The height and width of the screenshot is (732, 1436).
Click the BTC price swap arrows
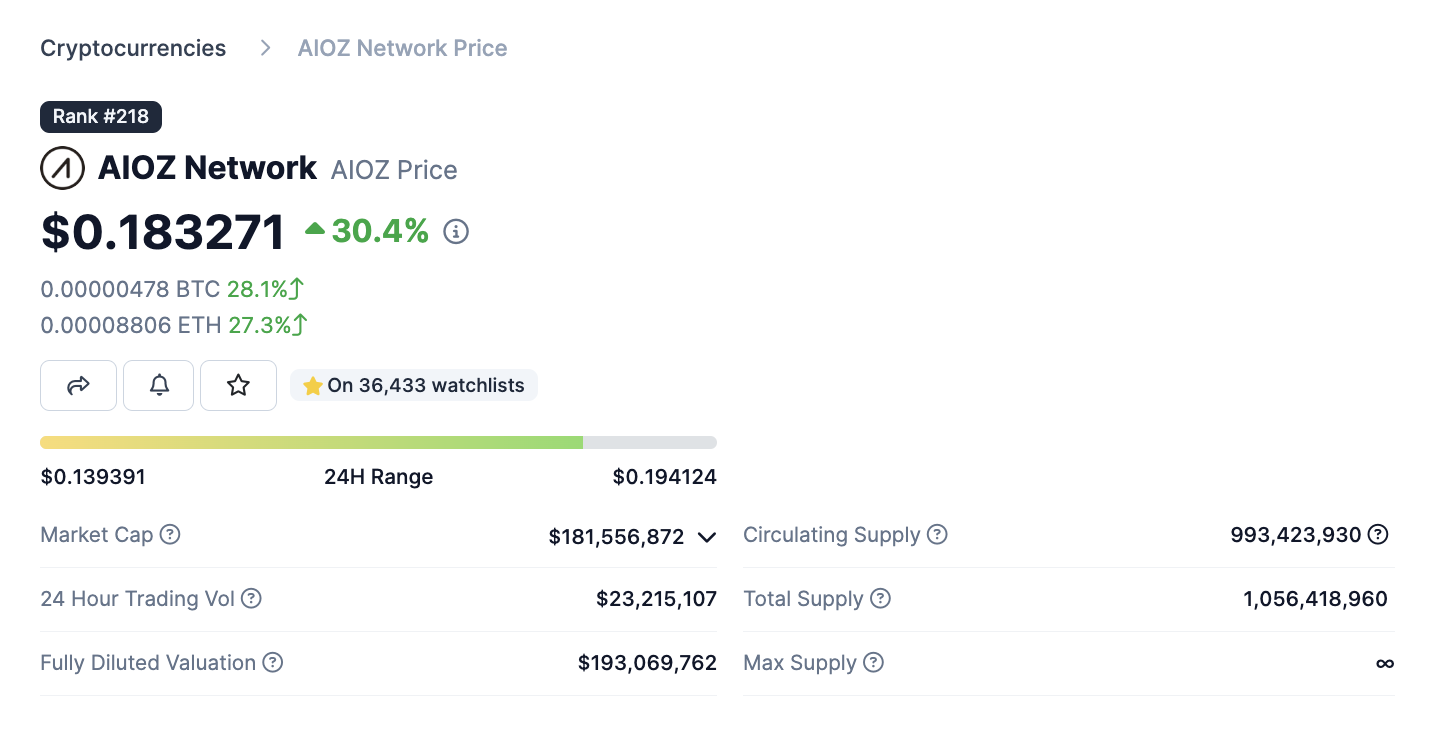point(297,289)
